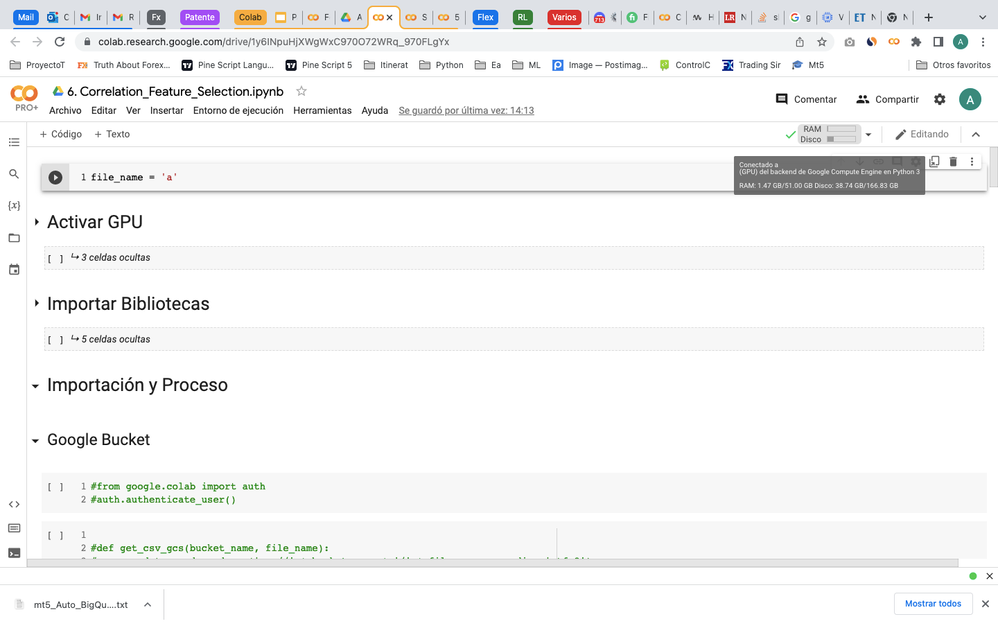Open the cell's three-dot more actions menu
998x624 pixels.
point(972,162)
